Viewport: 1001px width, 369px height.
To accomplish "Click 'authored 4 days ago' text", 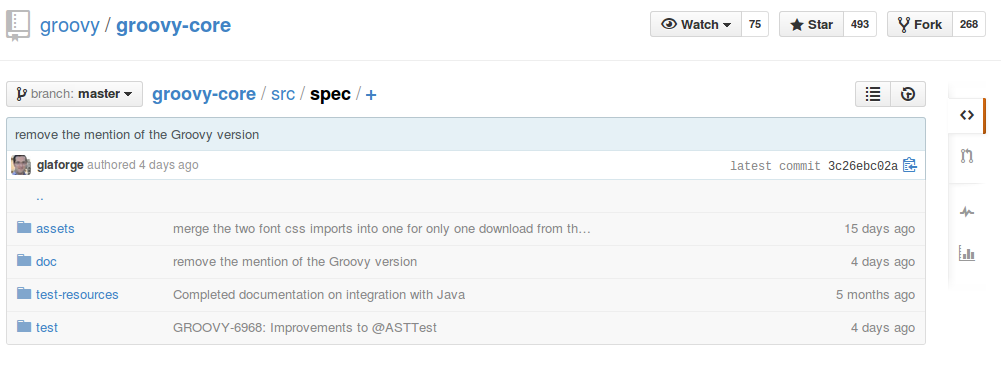I will click(x=143, y=165).
